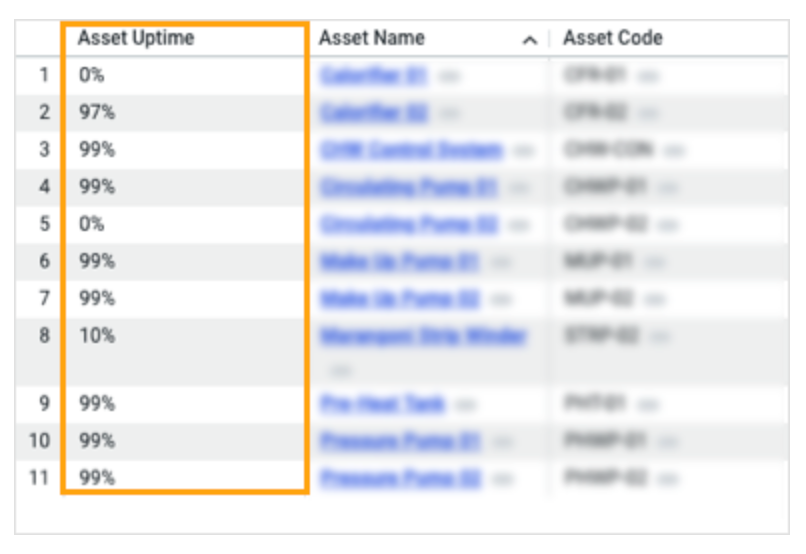Click the icon next to code CHW-CON
This screenshot has height=554, width=806.
[x=675, y=151]
